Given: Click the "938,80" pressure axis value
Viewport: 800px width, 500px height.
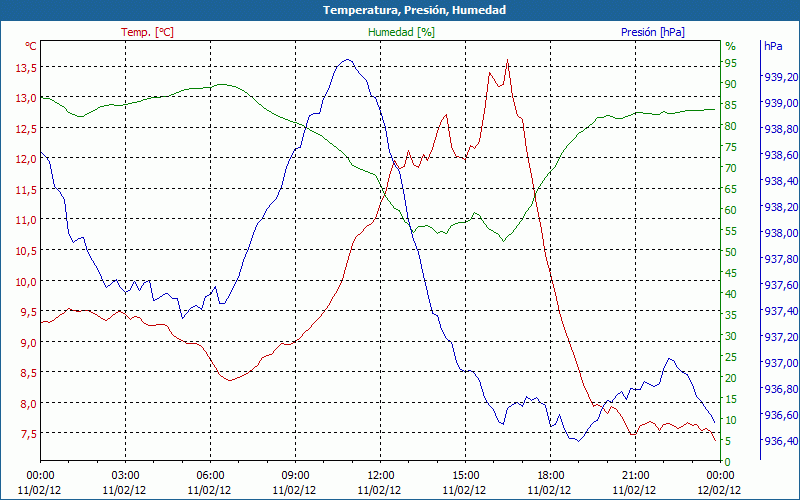Looking at the screenshot, I should coord(781,129).
